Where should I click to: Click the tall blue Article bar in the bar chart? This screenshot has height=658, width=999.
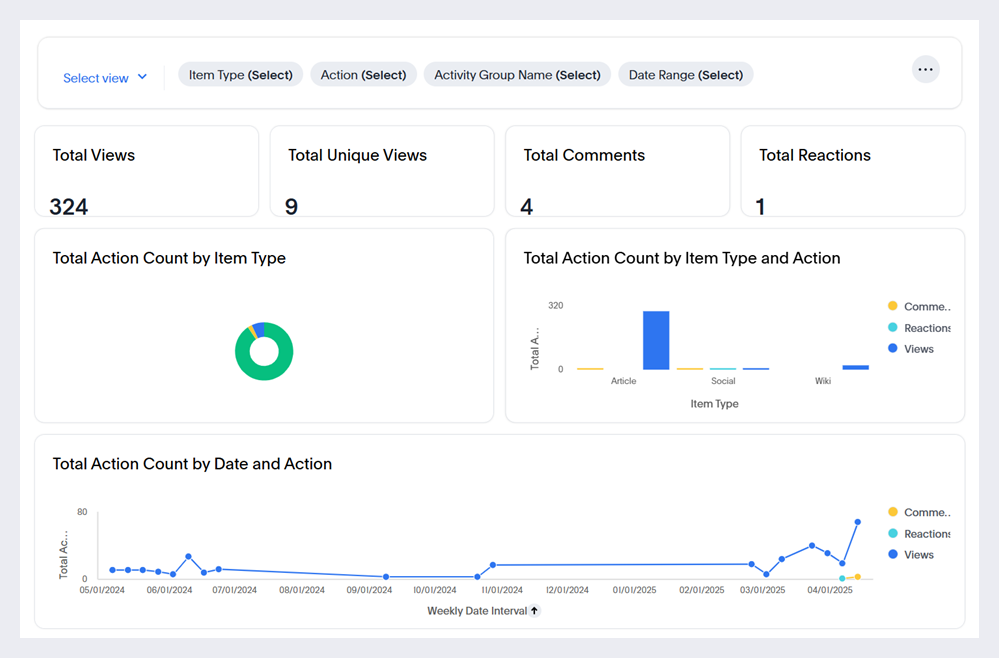coord(657,340)
